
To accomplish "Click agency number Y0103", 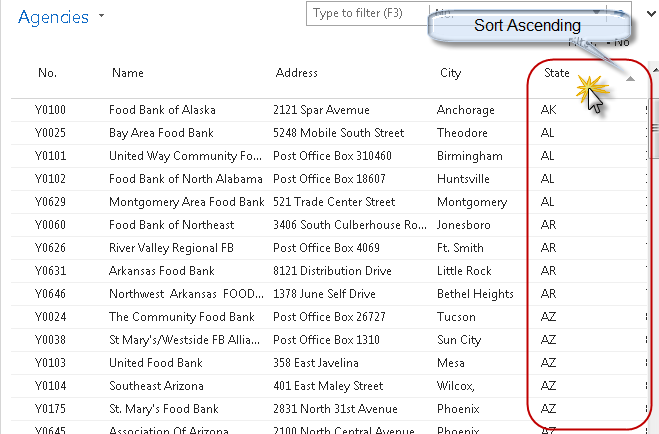I will click(x=51, y=363).
